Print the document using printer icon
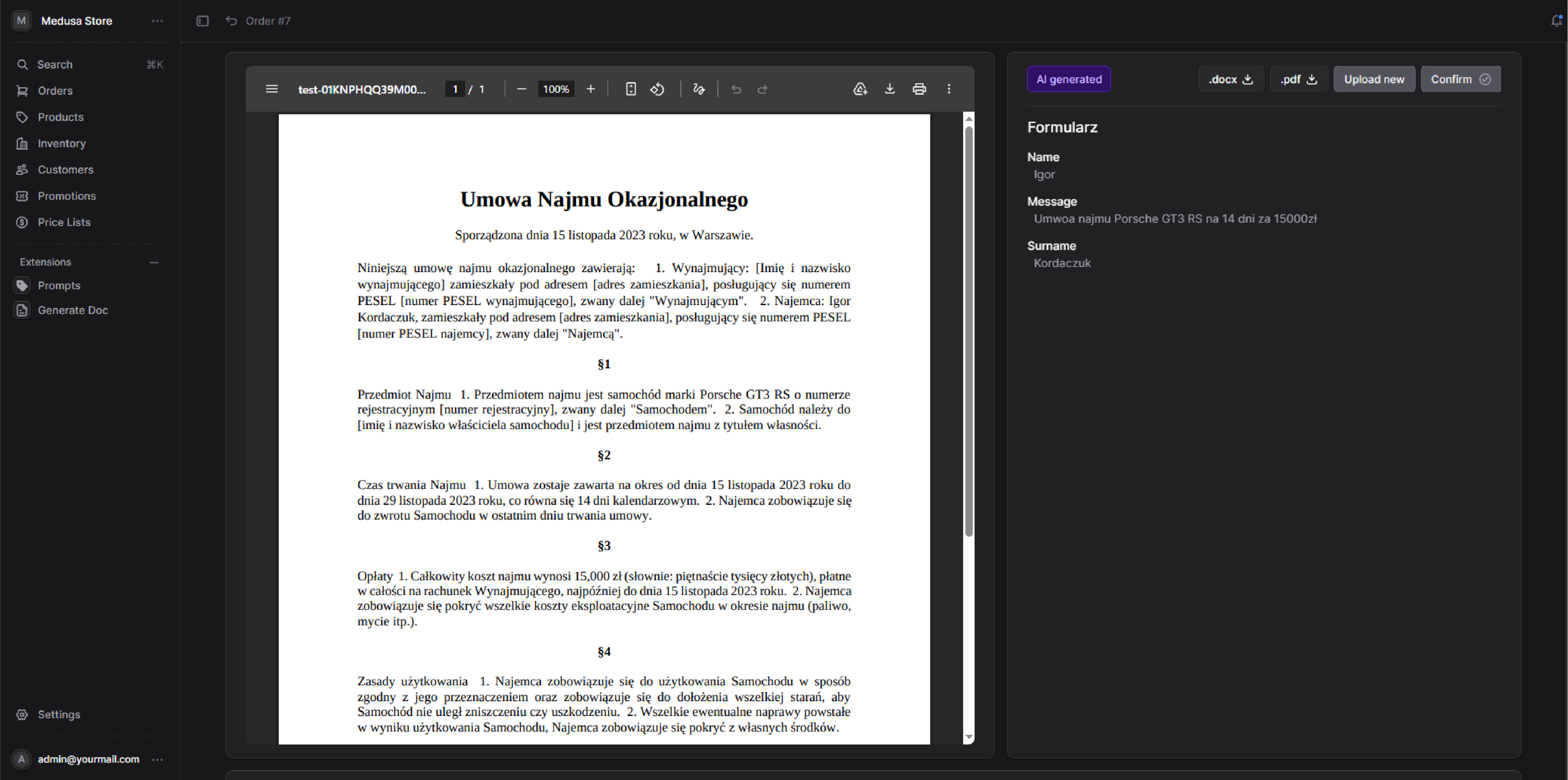The height and width of the screenshot is (780, 1568). (919, 89)
